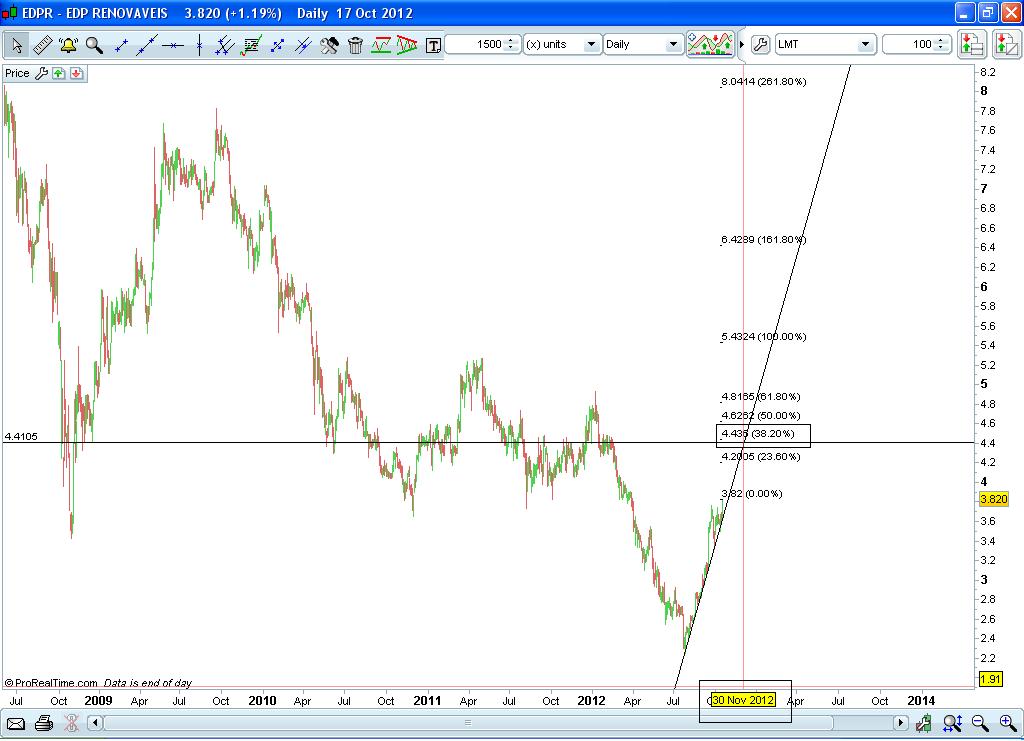Image resolution: width=1024 pixels, height=741 pixels.
Task: Click the yellow 3.820 price tag
Action: coord(993,499)
